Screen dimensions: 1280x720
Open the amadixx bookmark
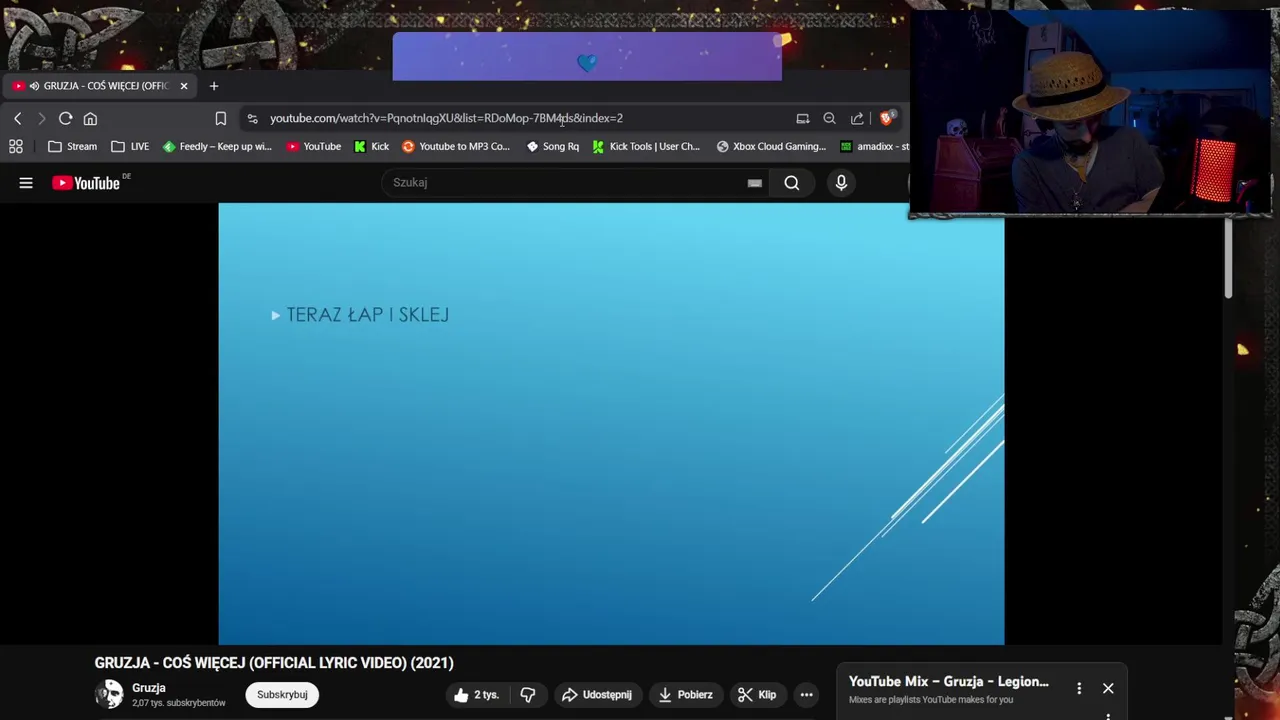coord(874,146)
